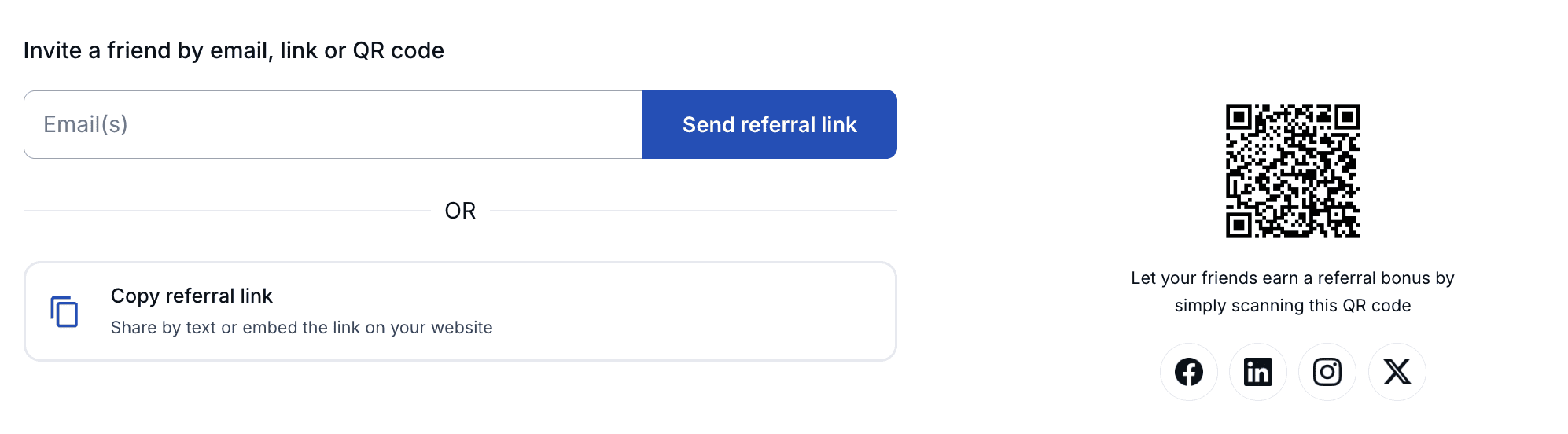Image resolution: width=1568 pixels, height=434 pixels.
Task: Click the 'simply scanning this QR code' line
Action: pyautogui.click(x=1292, y=306)
